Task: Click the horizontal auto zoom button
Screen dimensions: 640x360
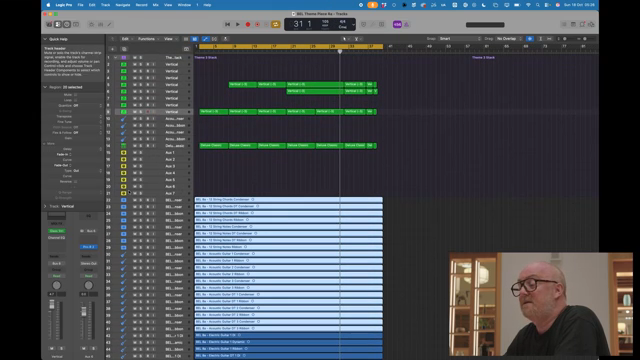Action: tap(549, 39)
